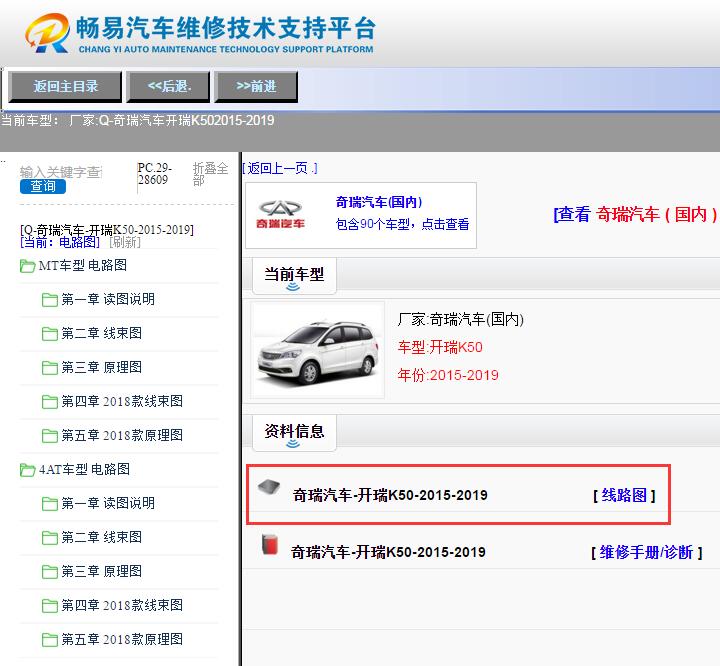Viewport: 720px width, 666px height.
Task: Click the 返回主目录 button
Action: [x=65, y=86]
